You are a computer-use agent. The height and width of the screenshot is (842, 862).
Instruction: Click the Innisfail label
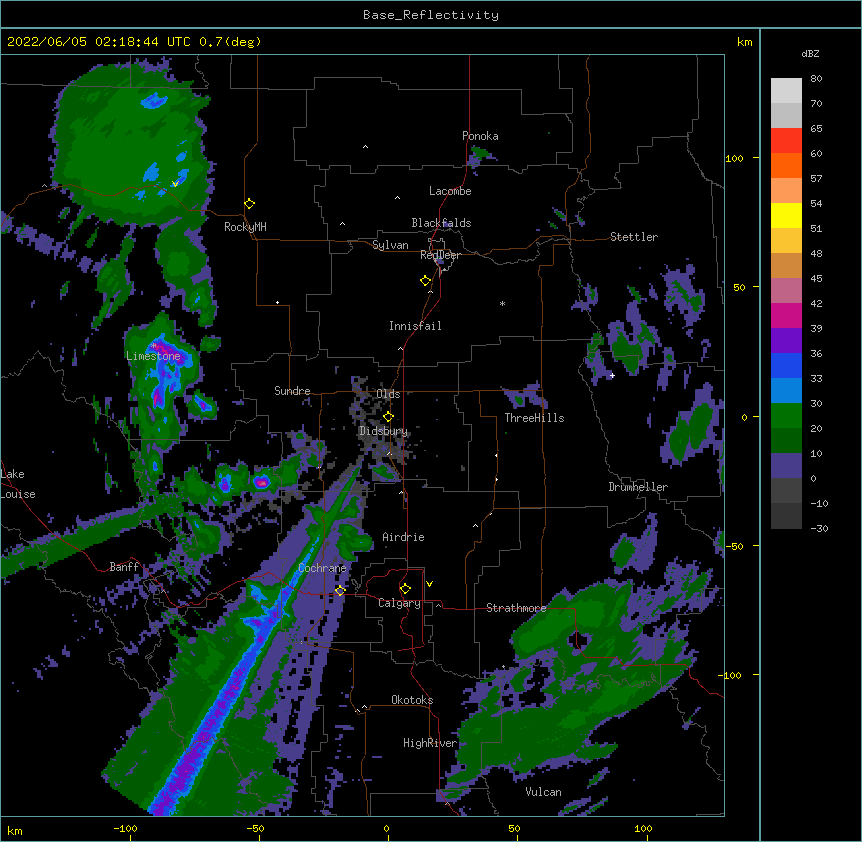click(x=415, y=326)
